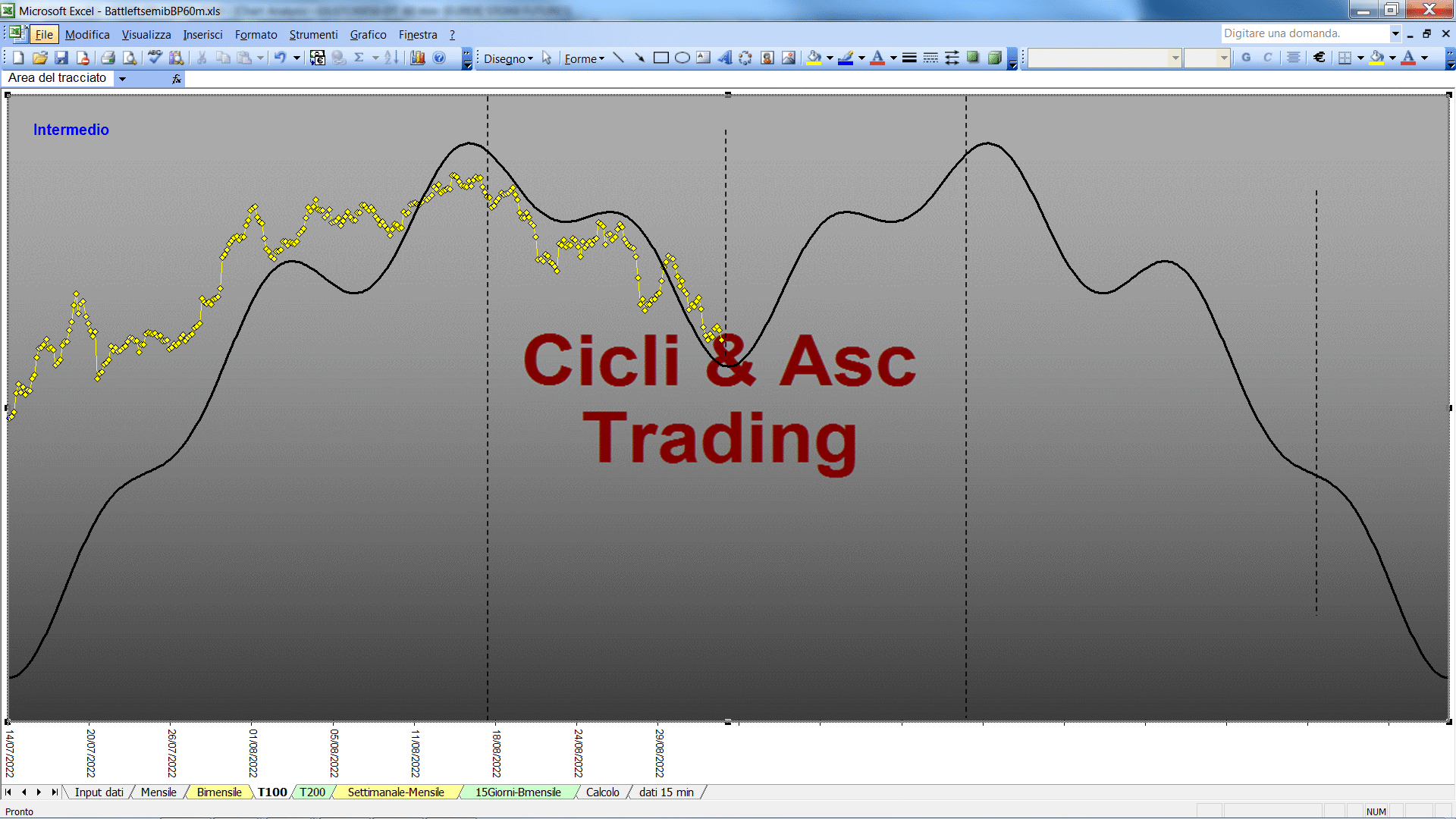Open Arrow Style options icon
Viewport: 1456px width, 819px height.
(952, 58)
